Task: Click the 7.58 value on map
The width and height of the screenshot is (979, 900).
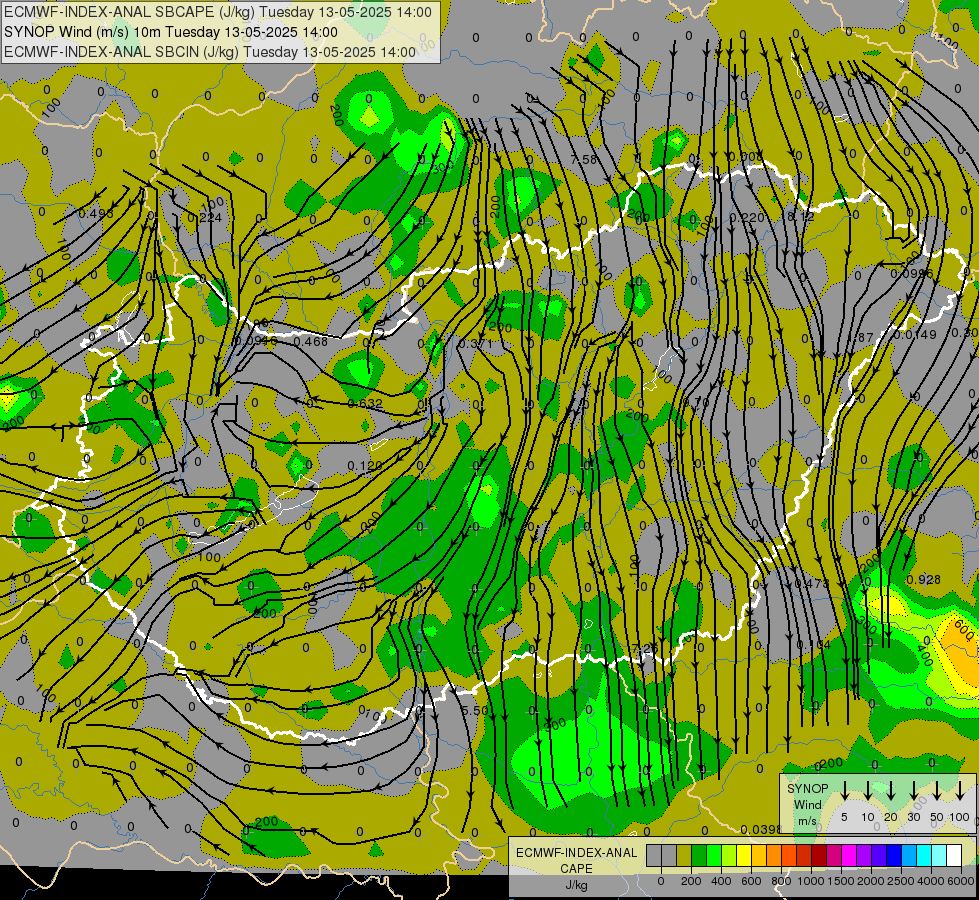Action: coord(584,160)
